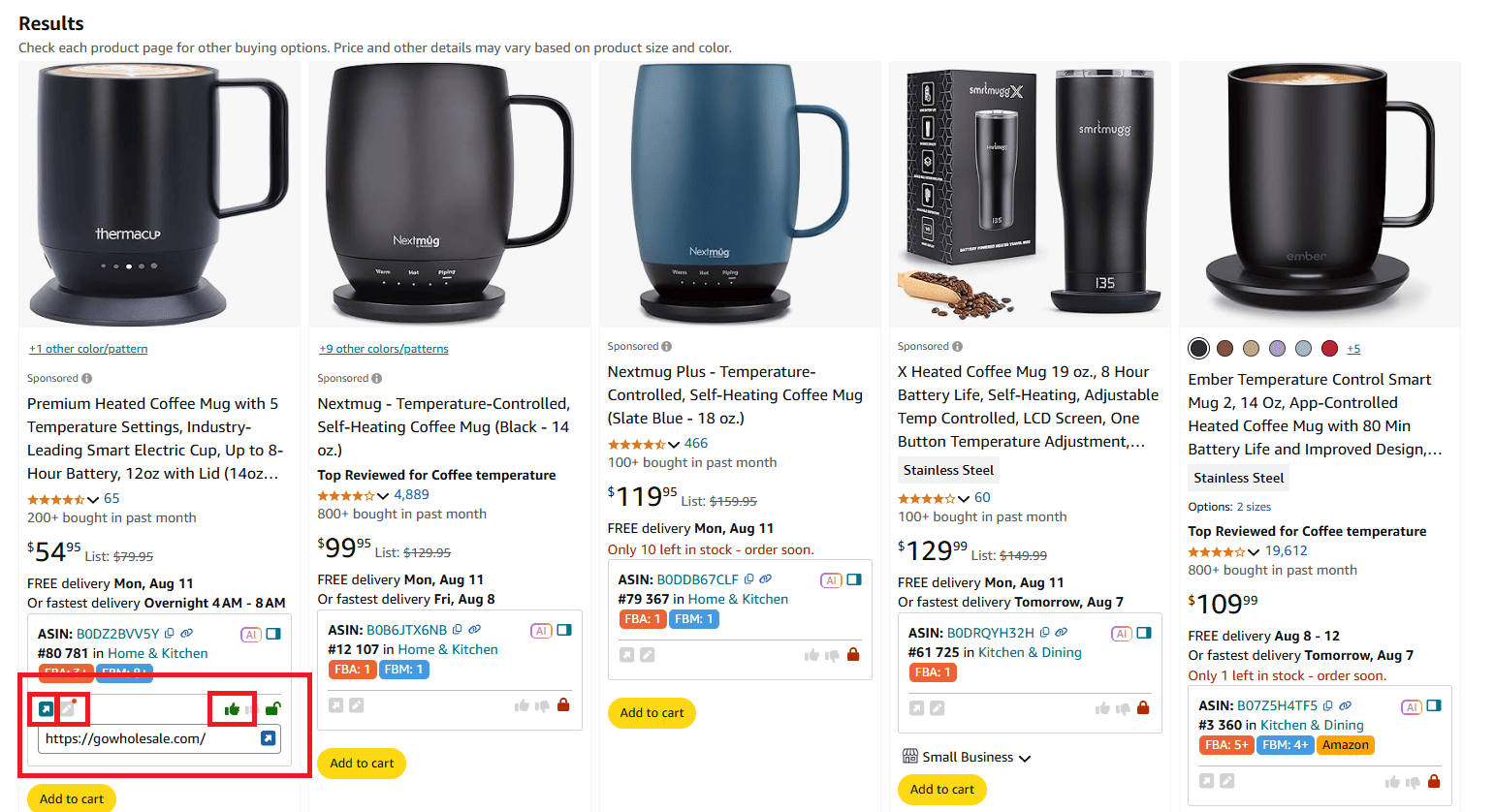Give a thumbs up to the Thermacup product

[x=233, y=708]
